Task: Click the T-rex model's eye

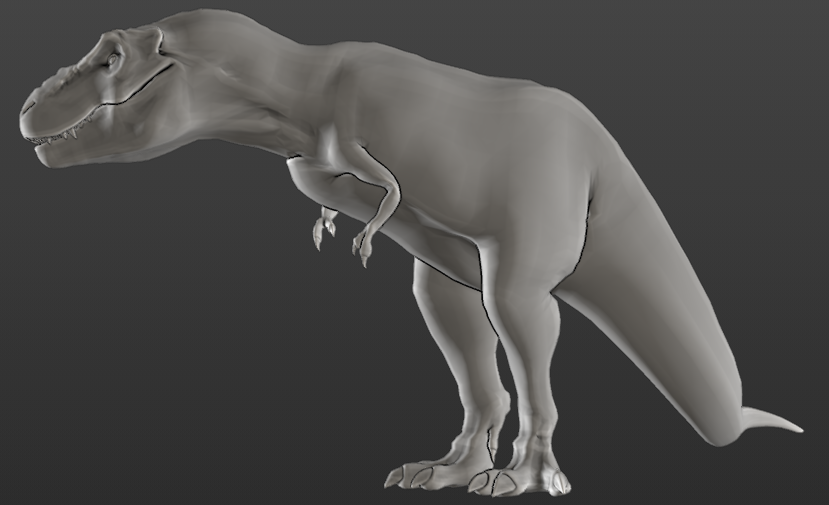Action: point(113,60)
